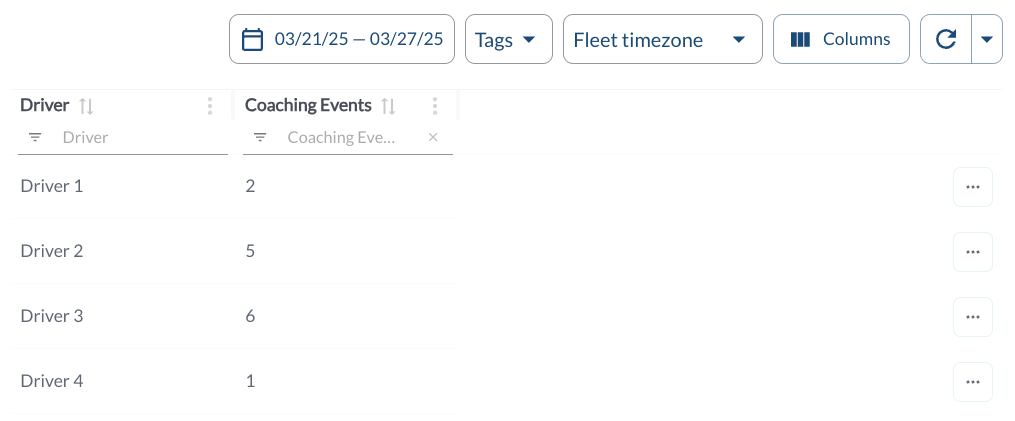The image size is (1015, 421).
Task: Click the refresh icon button
Action: [946, 40]
